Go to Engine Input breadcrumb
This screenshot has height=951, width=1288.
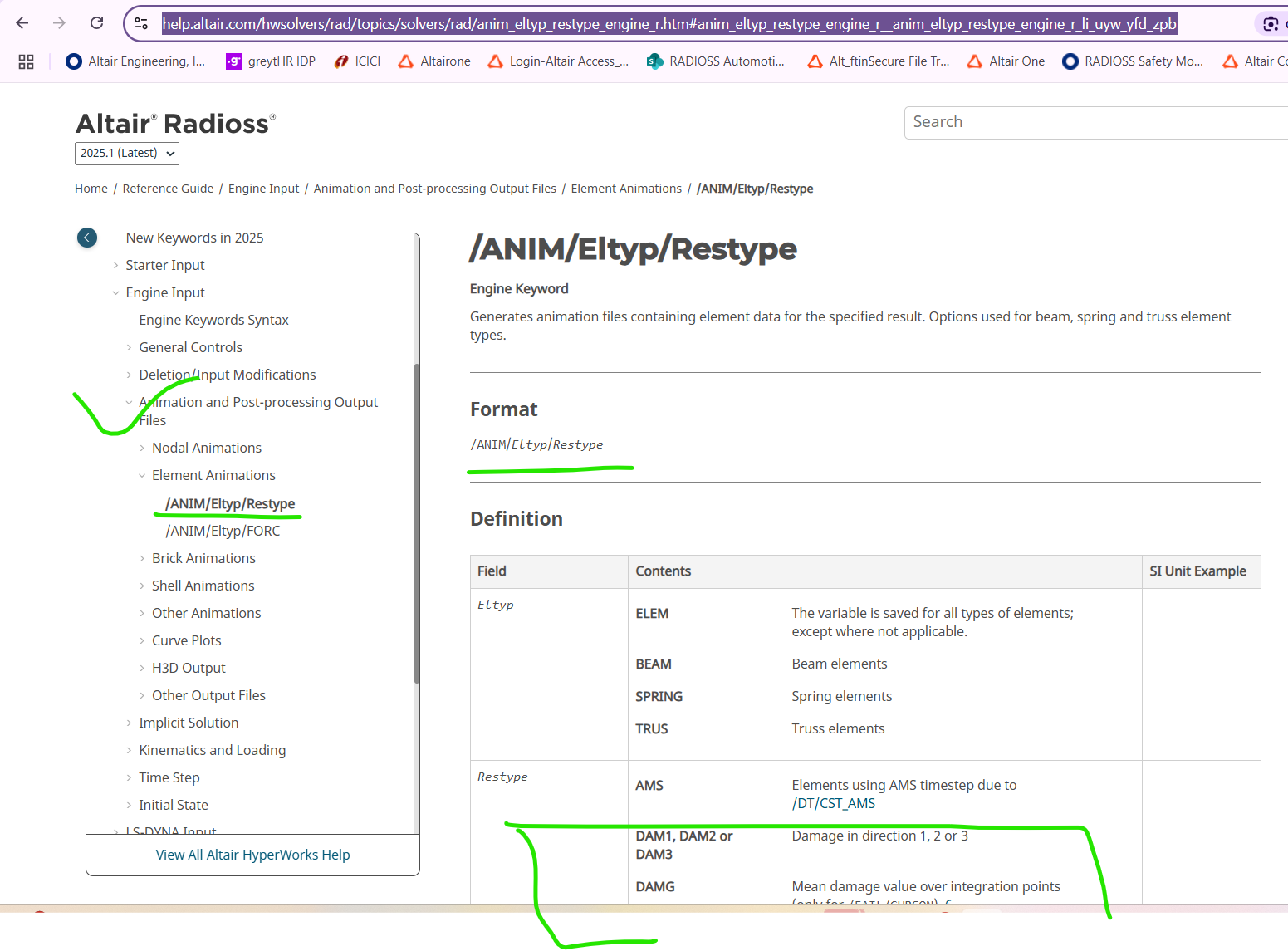[263, 189]
